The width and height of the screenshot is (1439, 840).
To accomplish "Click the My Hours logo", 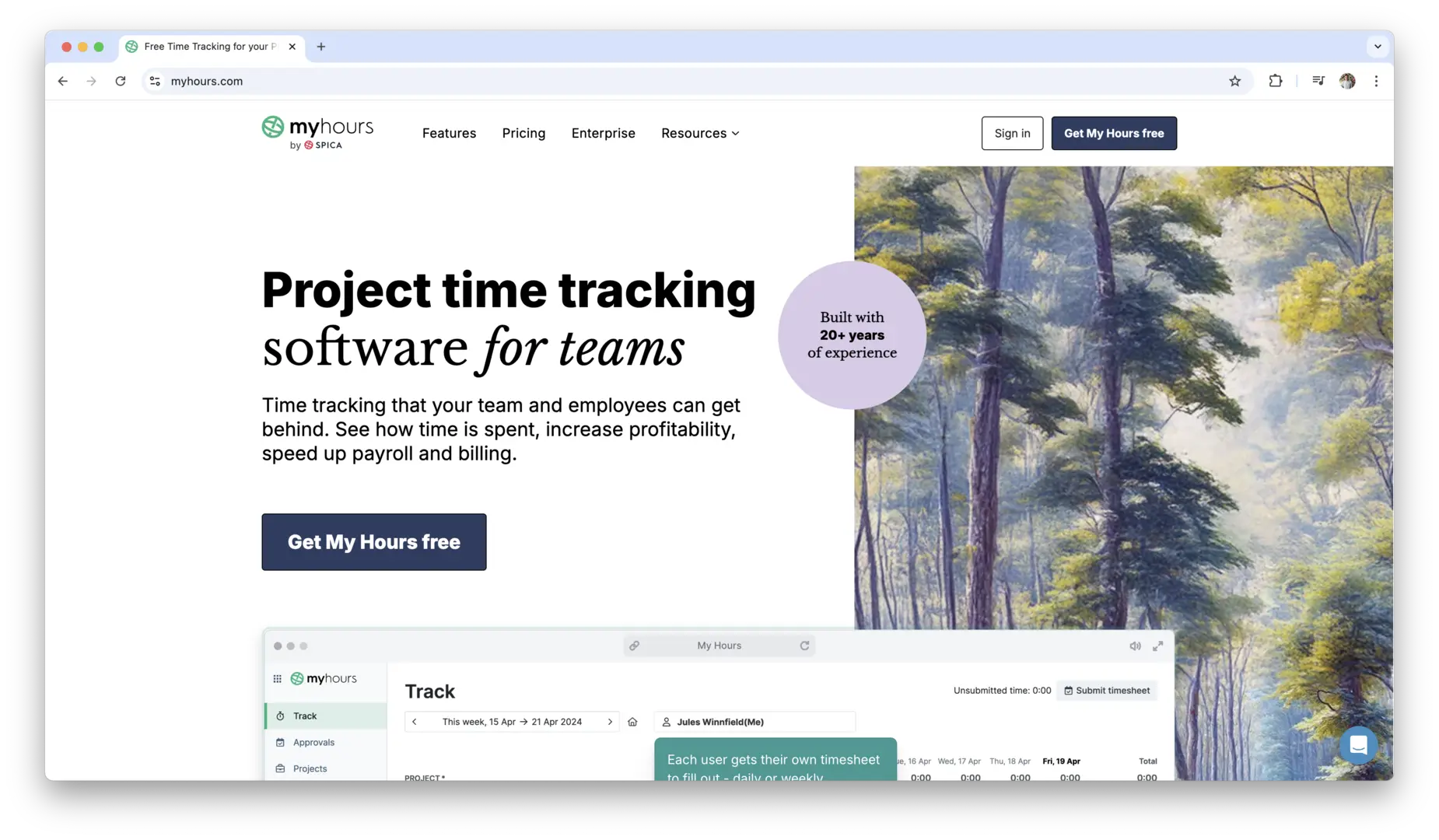I will point(317,133).
